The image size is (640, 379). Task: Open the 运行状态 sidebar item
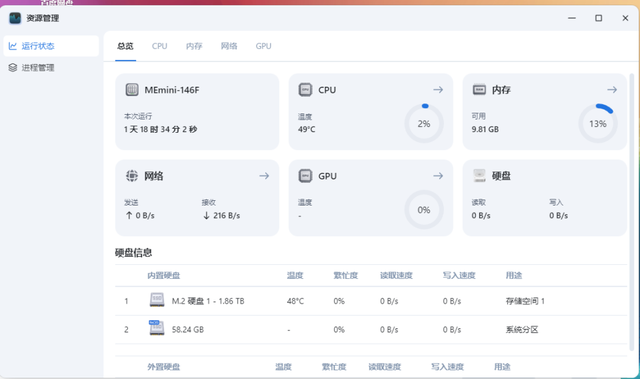[51, 46]
